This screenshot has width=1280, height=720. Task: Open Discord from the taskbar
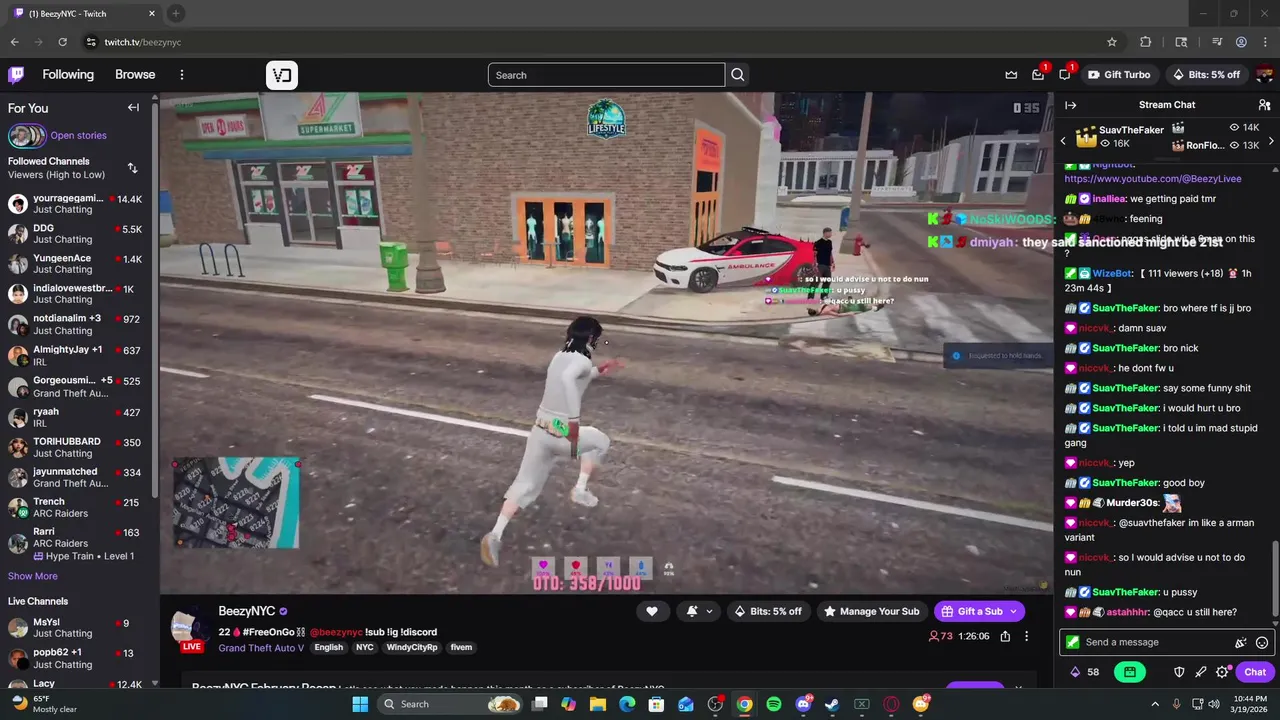point(803,704)
